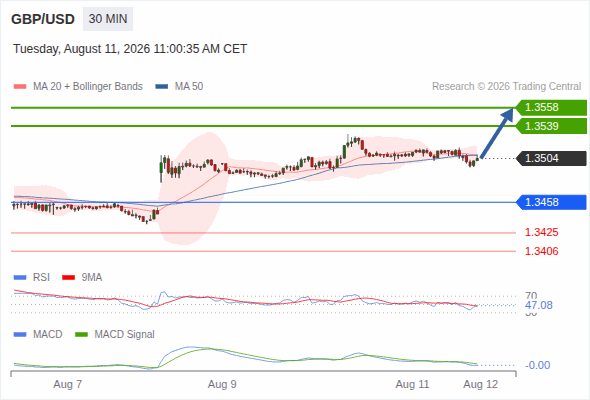Click the MA 50 blue legend swatch
Image resolution: width=590 pixels, height=400 pixels.
click(x=162, y=87)
